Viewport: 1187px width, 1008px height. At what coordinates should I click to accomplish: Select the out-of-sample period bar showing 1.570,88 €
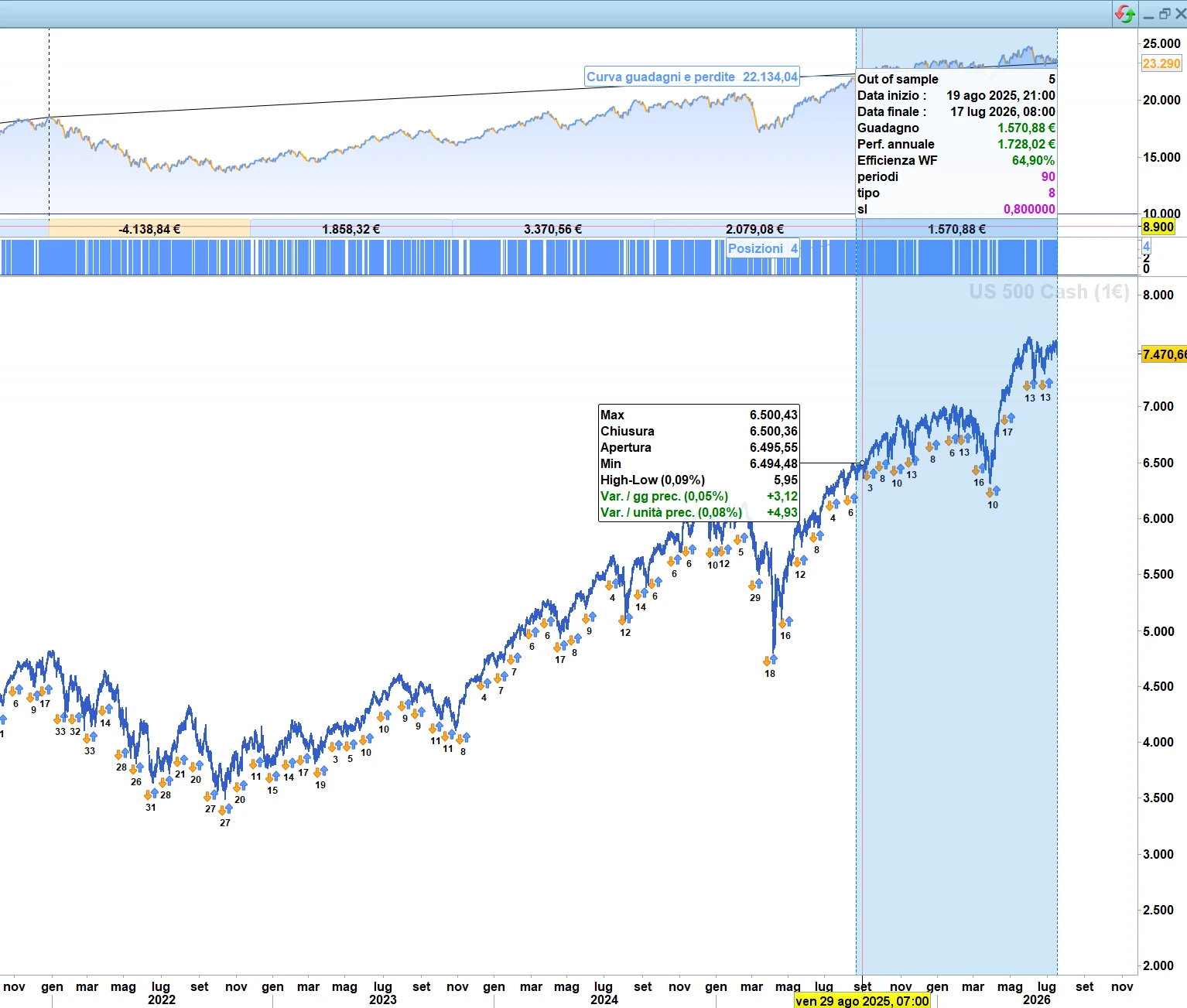[956, 229]
